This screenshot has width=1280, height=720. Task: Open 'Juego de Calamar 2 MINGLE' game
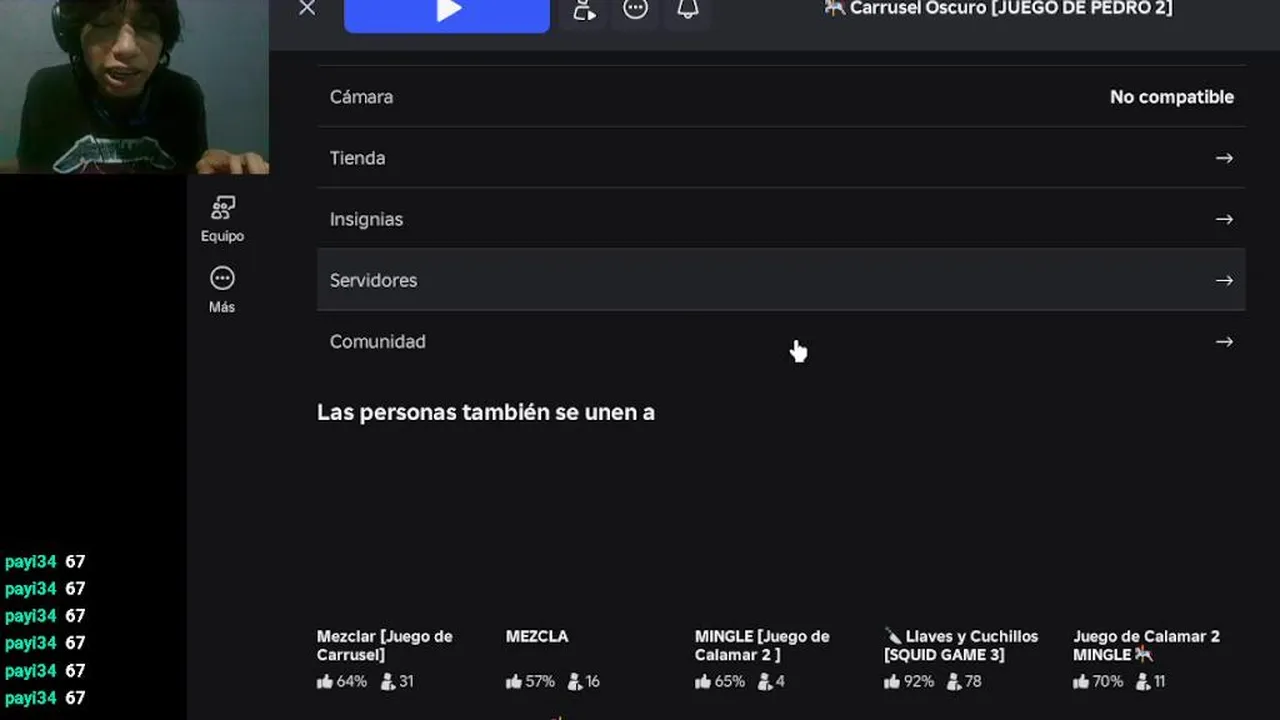click(1146, 645)
